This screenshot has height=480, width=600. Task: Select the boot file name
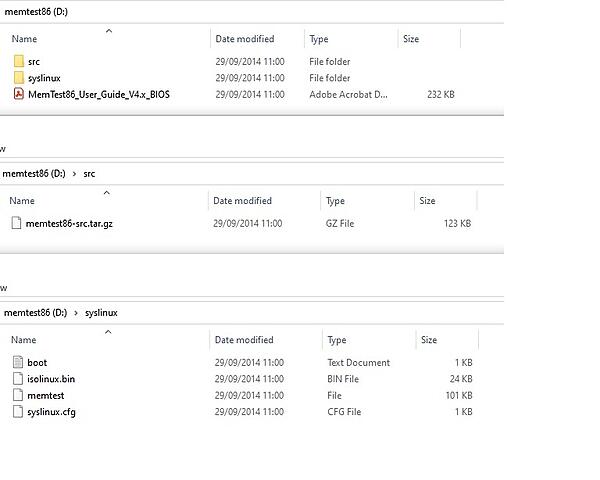point(37,362)
